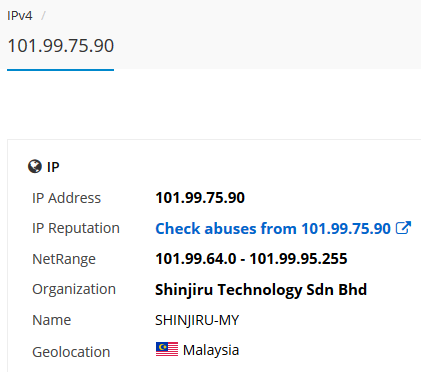421x372 pixels.
Task: Click the IPv4 breadcrumb link
Action: (20, 16)
